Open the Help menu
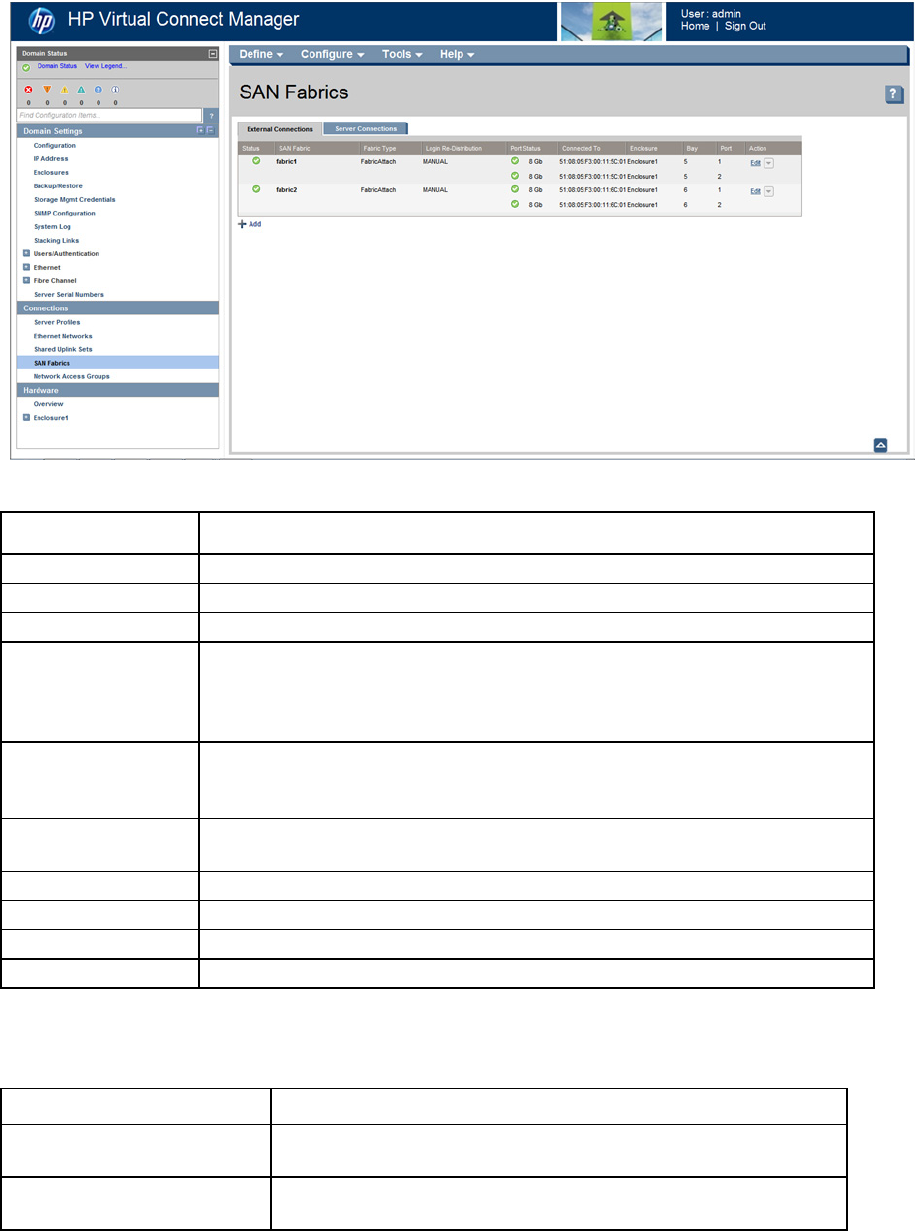 tap(457, 54)
